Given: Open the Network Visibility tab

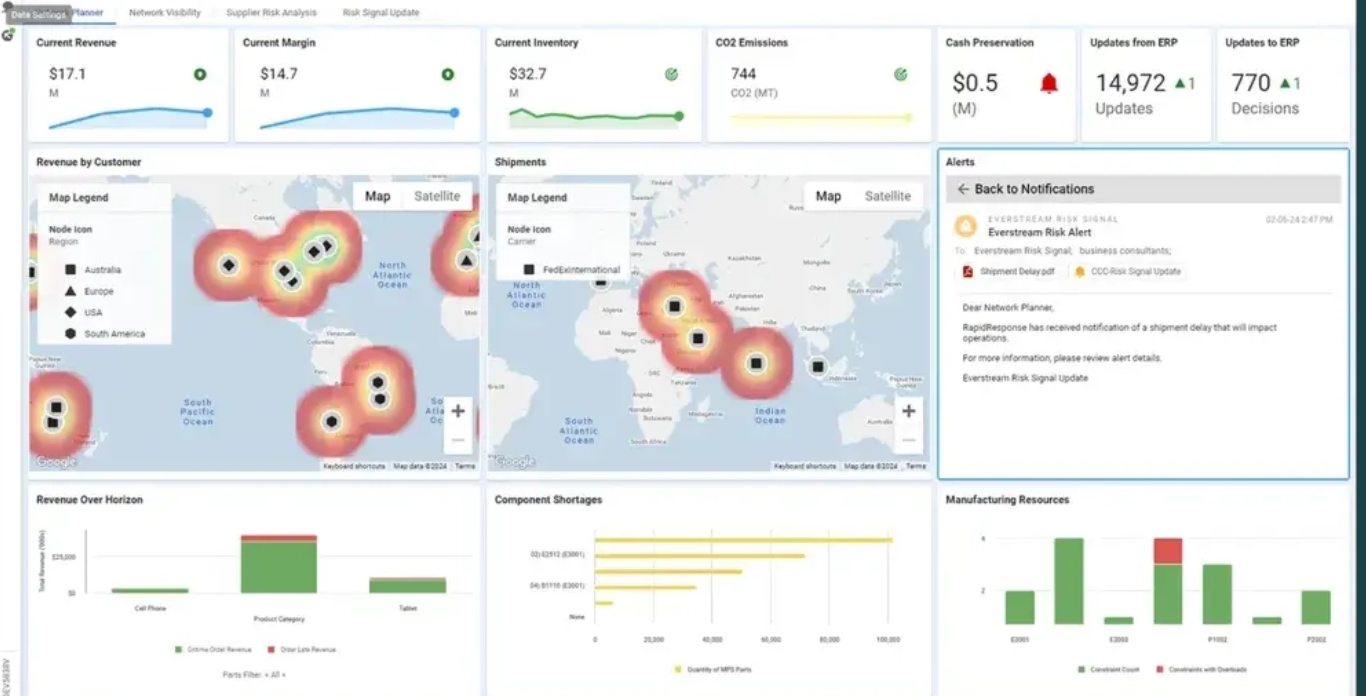Looking at the screenshot, I should pos(165,13).
